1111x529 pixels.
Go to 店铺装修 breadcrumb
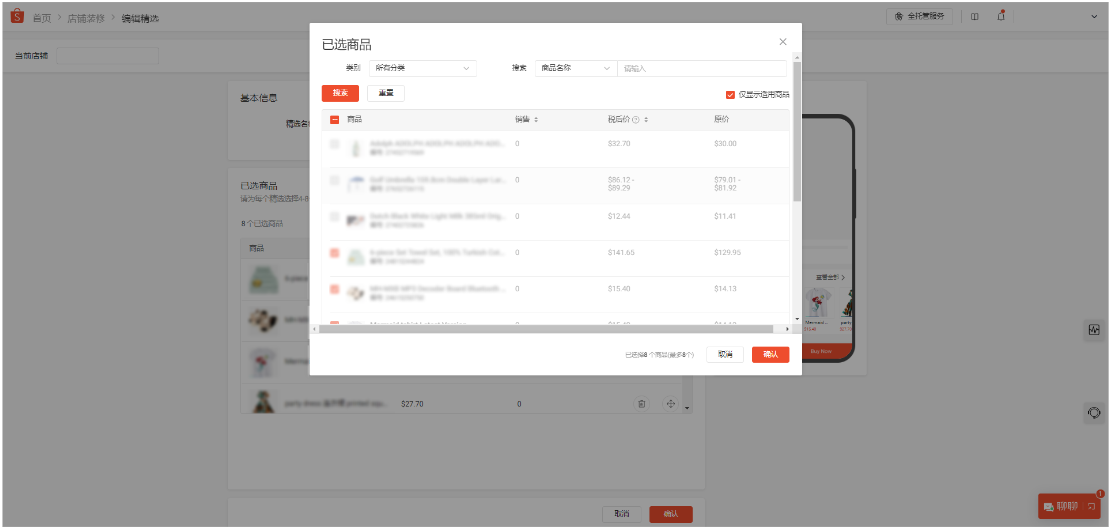tap(86, 18)
